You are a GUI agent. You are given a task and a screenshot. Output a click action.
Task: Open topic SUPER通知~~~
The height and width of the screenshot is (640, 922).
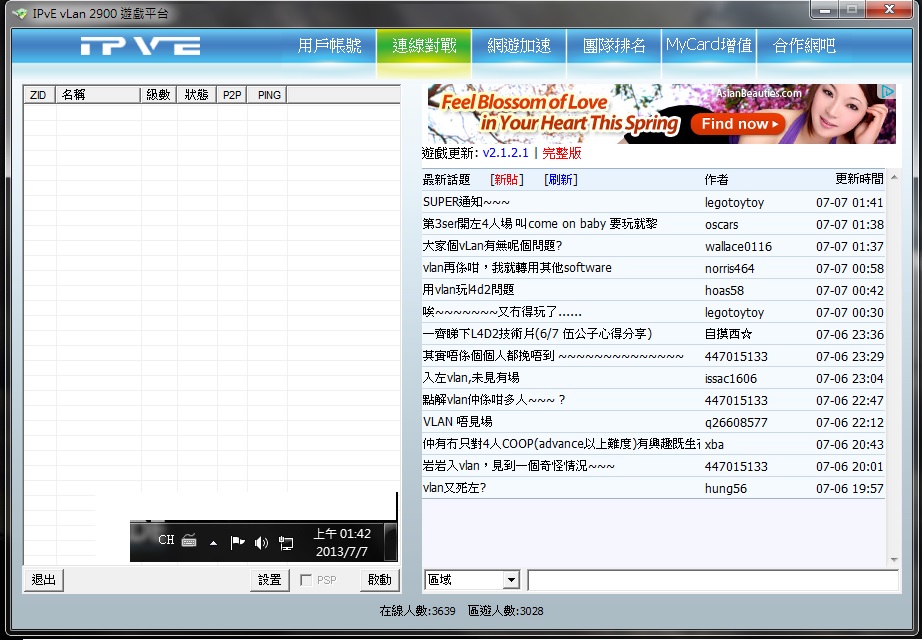pyautogui.click(x=466, y=202)
